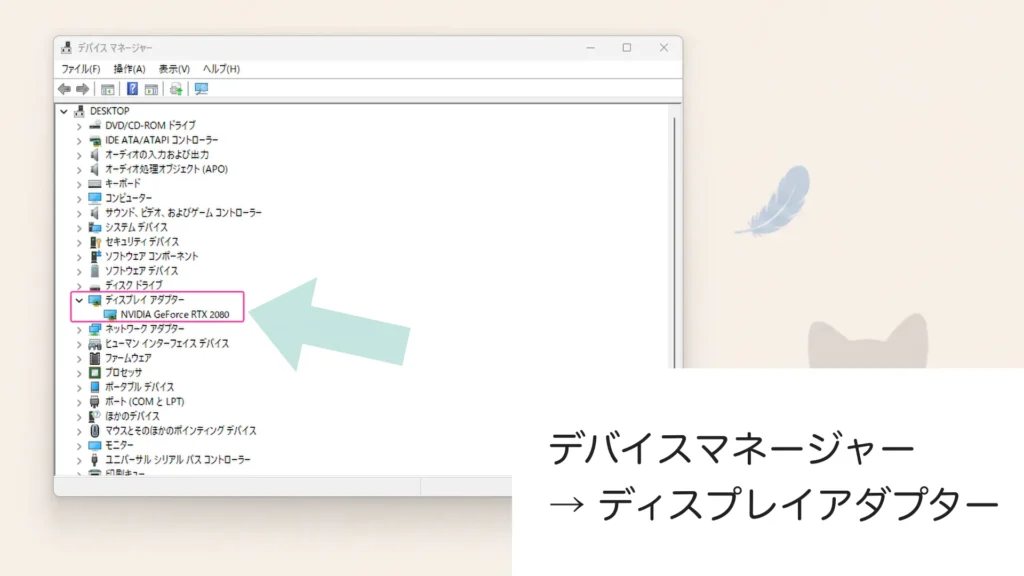Click the IDE ATA/ATAPI controller icon
1024x576 pixels.
[95, 140]
